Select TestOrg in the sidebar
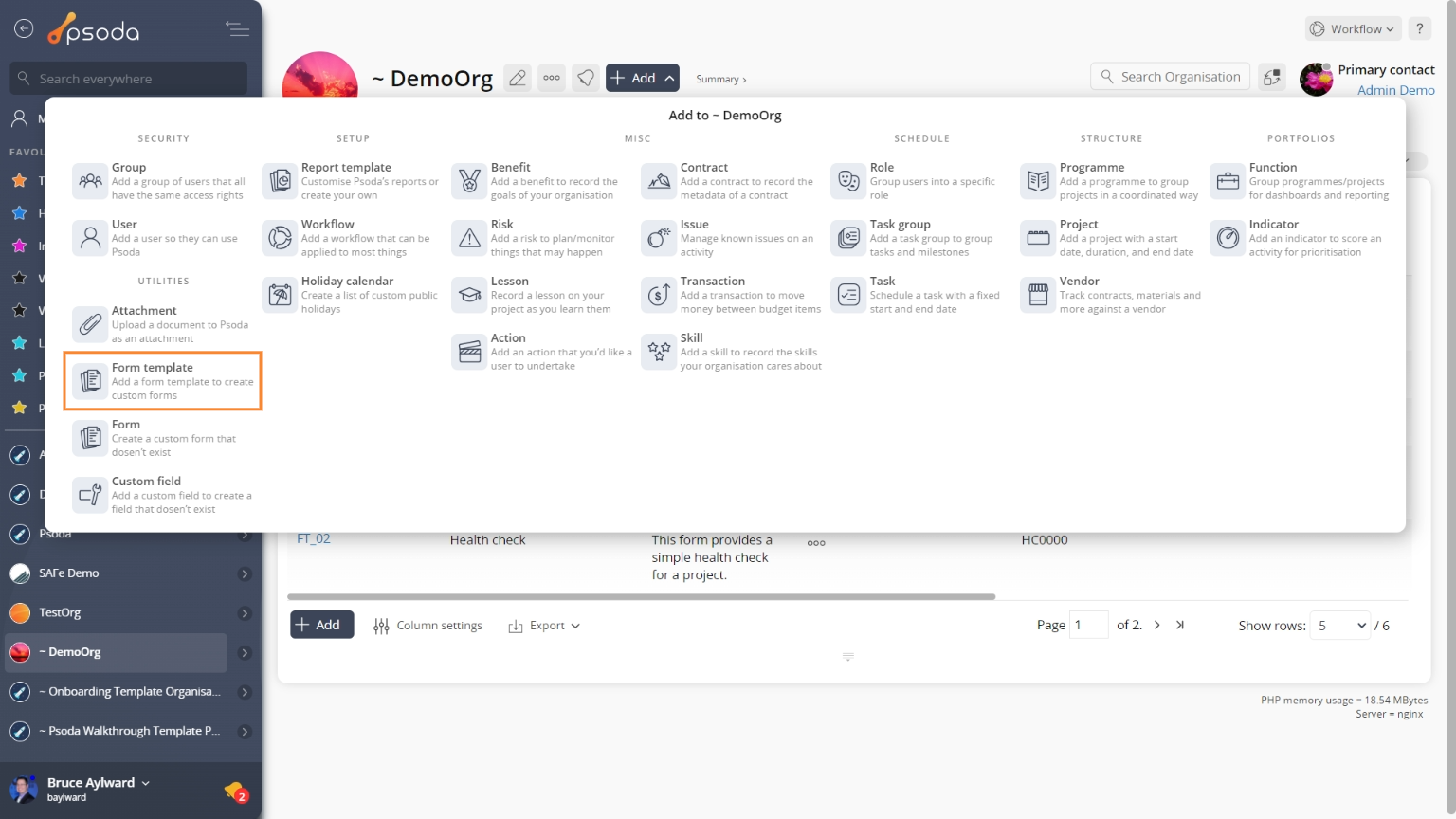 60,613
